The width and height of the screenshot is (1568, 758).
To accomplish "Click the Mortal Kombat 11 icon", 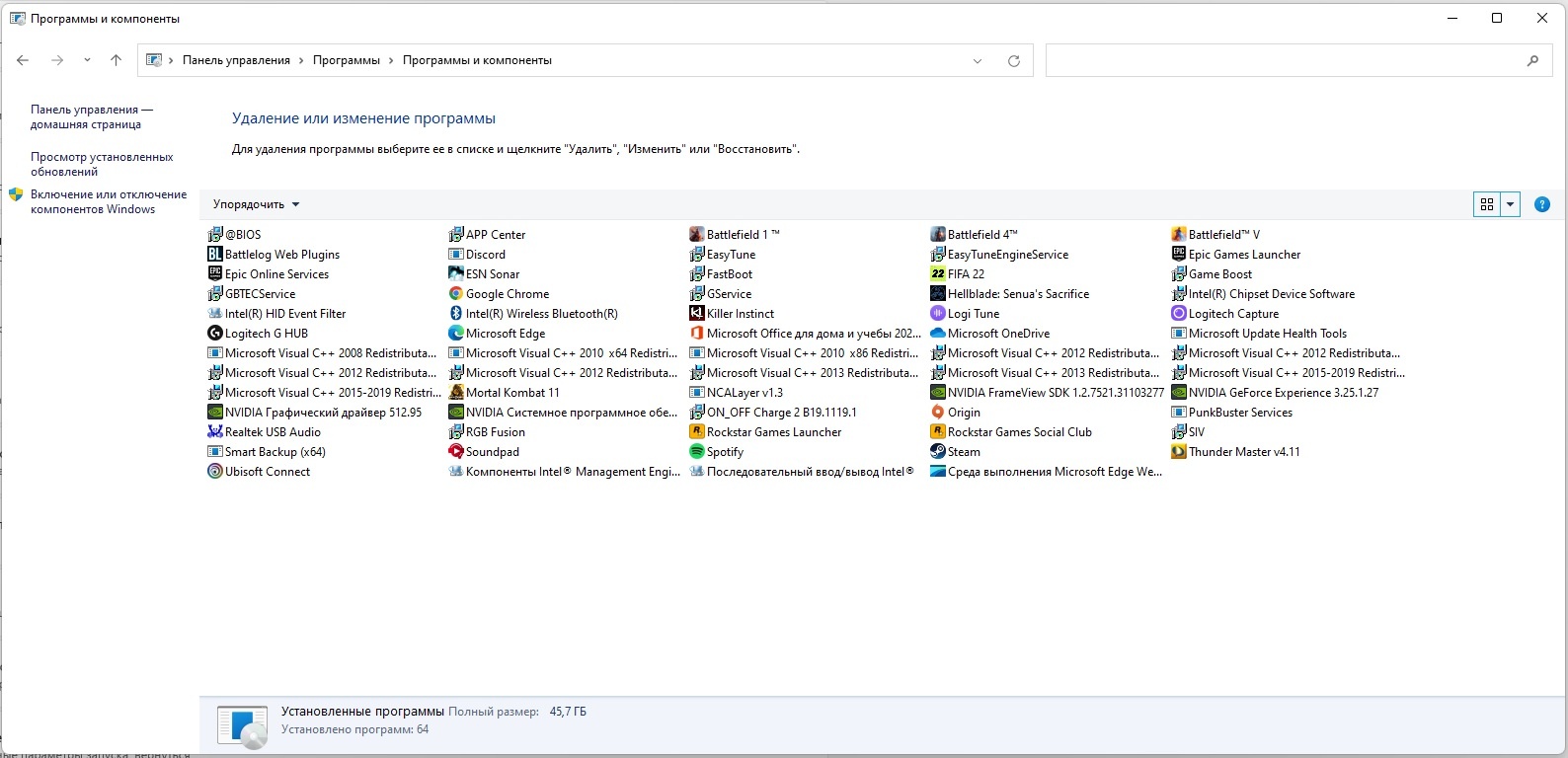I will pyautogui.click(x=456, y=393).
